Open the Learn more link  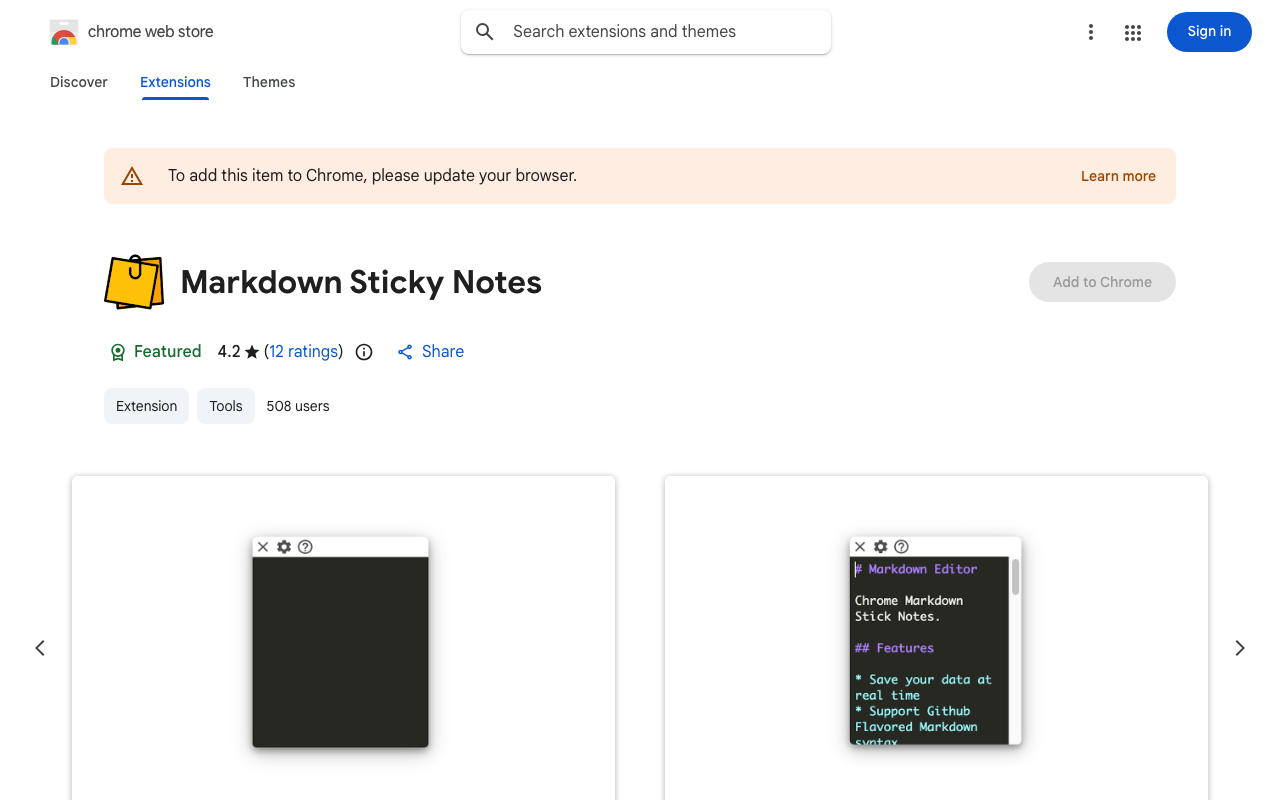(x=1118, y=176)
